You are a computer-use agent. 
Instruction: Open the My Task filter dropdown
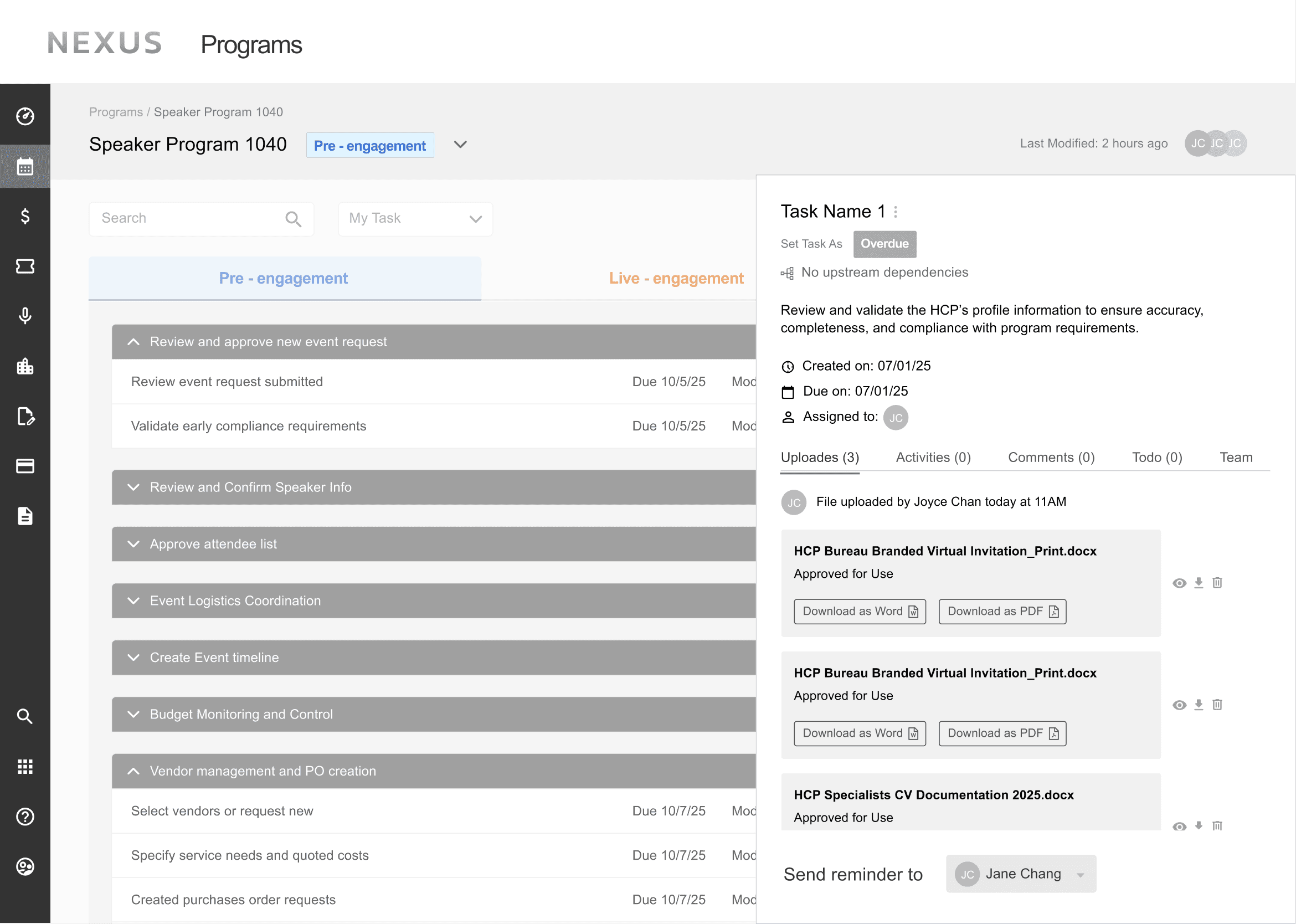pos(415,219)
